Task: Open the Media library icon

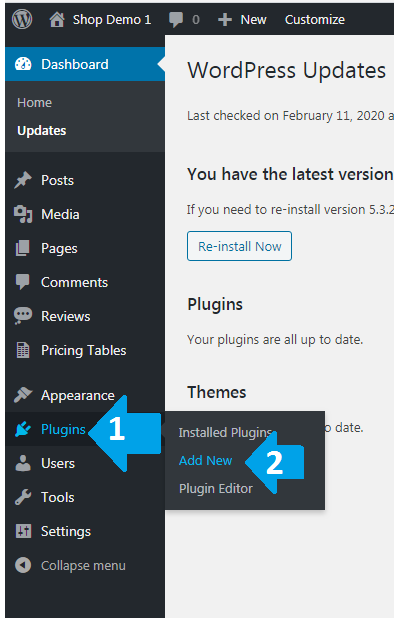Action: pyautogui.click(x=23, y=214)
